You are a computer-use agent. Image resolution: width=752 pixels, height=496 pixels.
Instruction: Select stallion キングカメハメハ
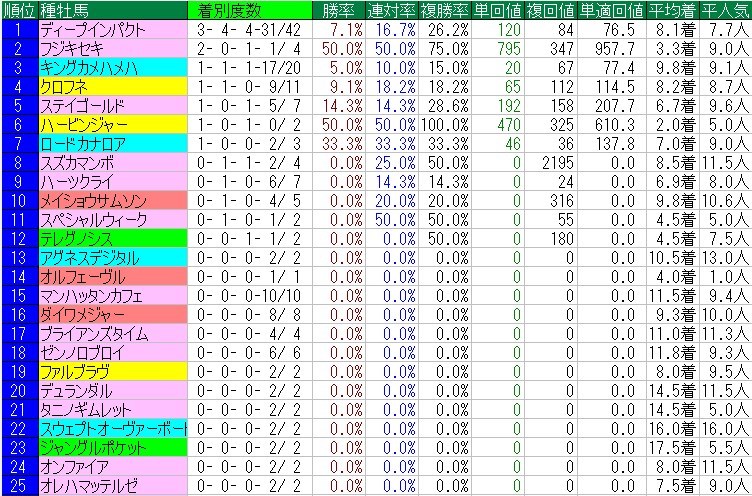point(112,68)
